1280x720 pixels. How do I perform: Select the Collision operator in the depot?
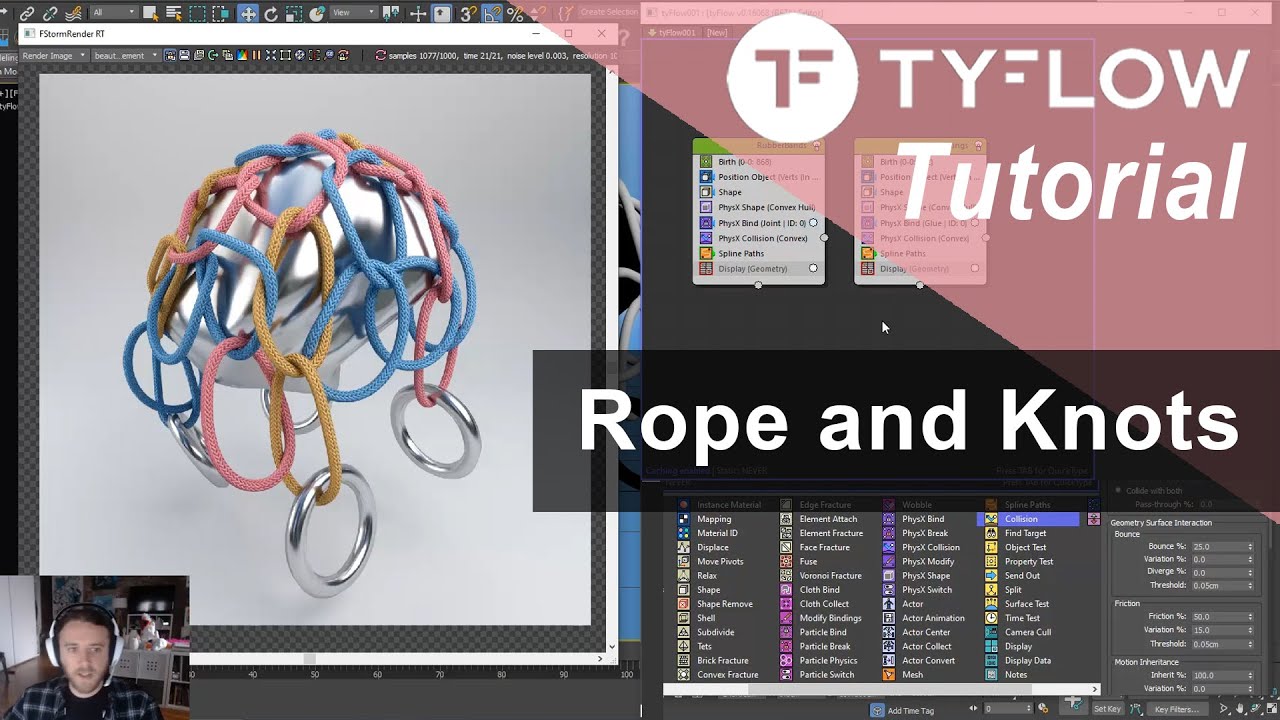point(1028,519)
